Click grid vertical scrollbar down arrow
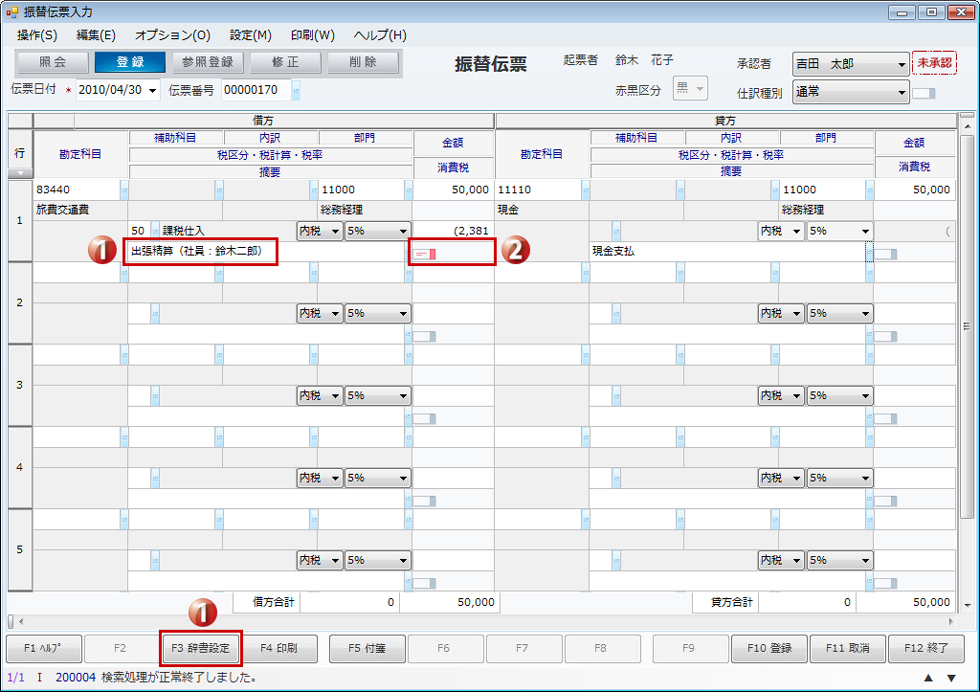Screen dimensions: 980x692 [967, 605]
